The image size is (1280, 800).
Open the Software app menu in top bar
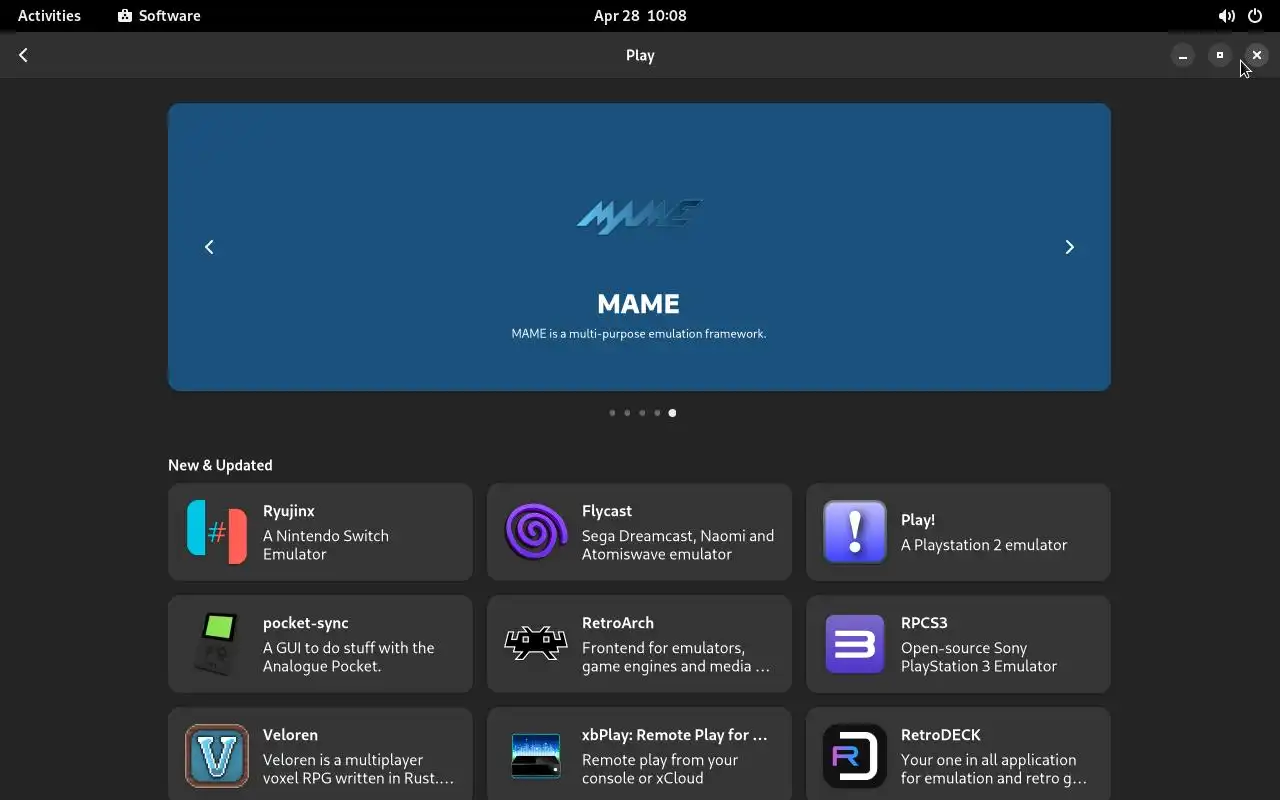pyautogui.click(x=159, y=16)
